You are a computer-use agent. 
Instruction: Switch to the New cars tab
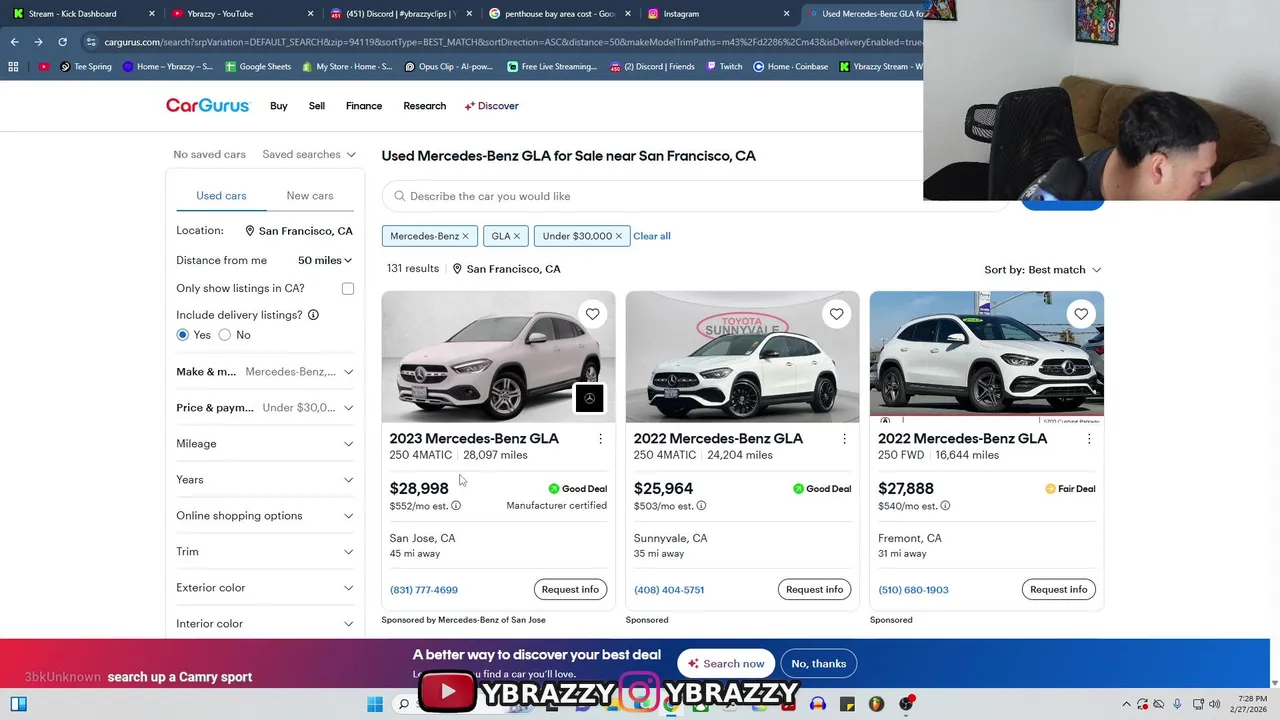click(310, 196)
